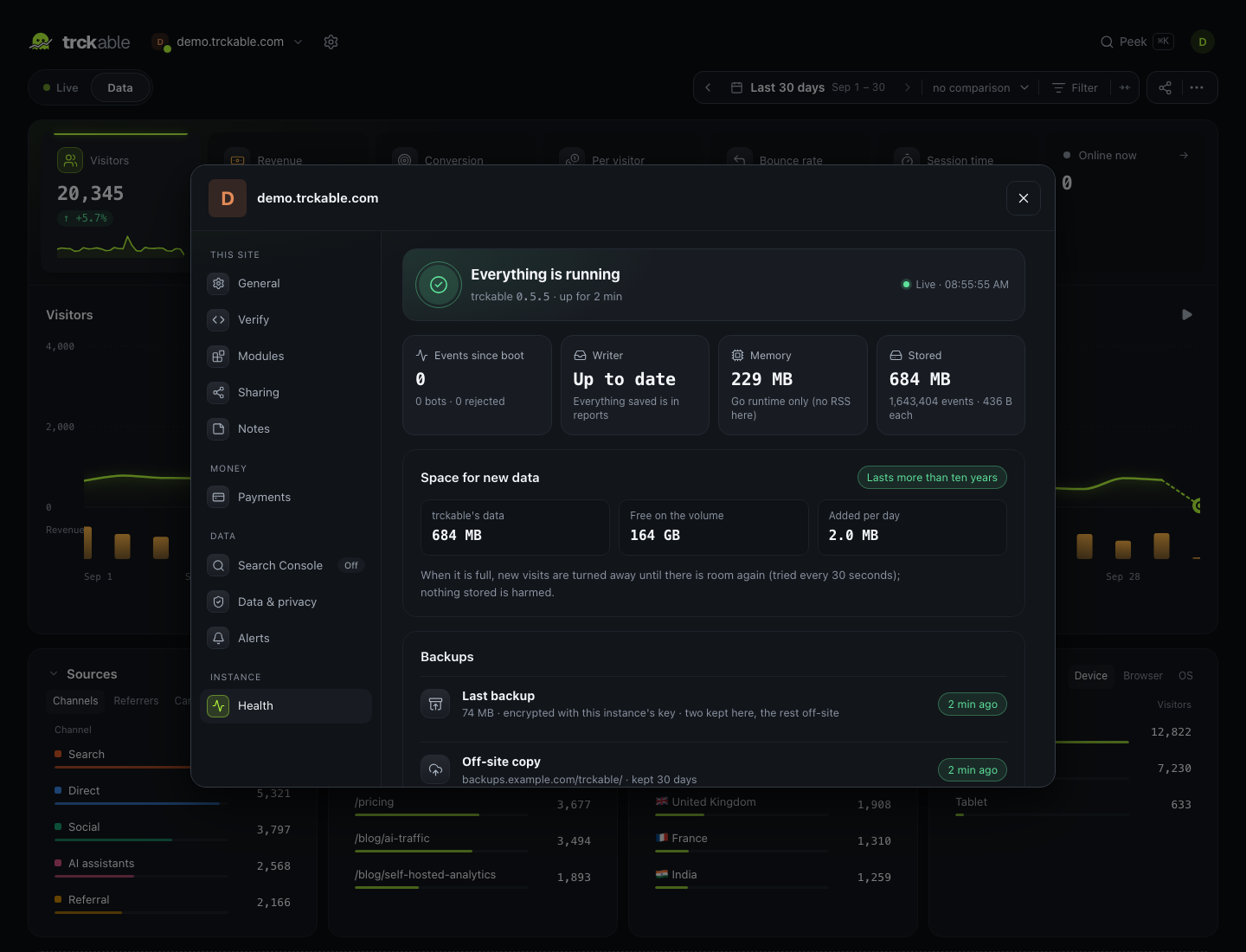Click the Payments card icon
The image size is (1246, 952).
218,498
